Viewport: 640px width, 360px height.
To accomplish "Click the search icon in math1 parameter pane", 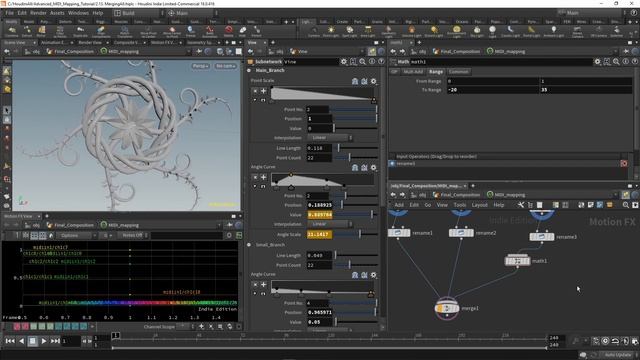I will (x=616, y=62).
